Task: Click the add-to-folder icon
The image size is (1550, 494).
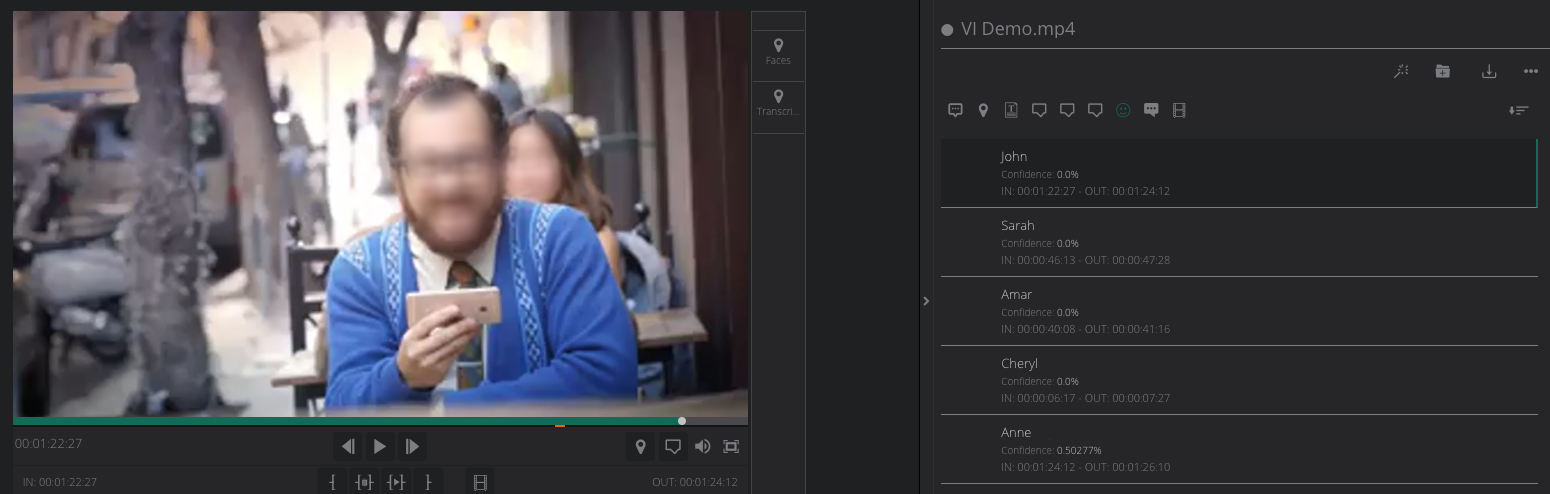Action: point(1442,71)
